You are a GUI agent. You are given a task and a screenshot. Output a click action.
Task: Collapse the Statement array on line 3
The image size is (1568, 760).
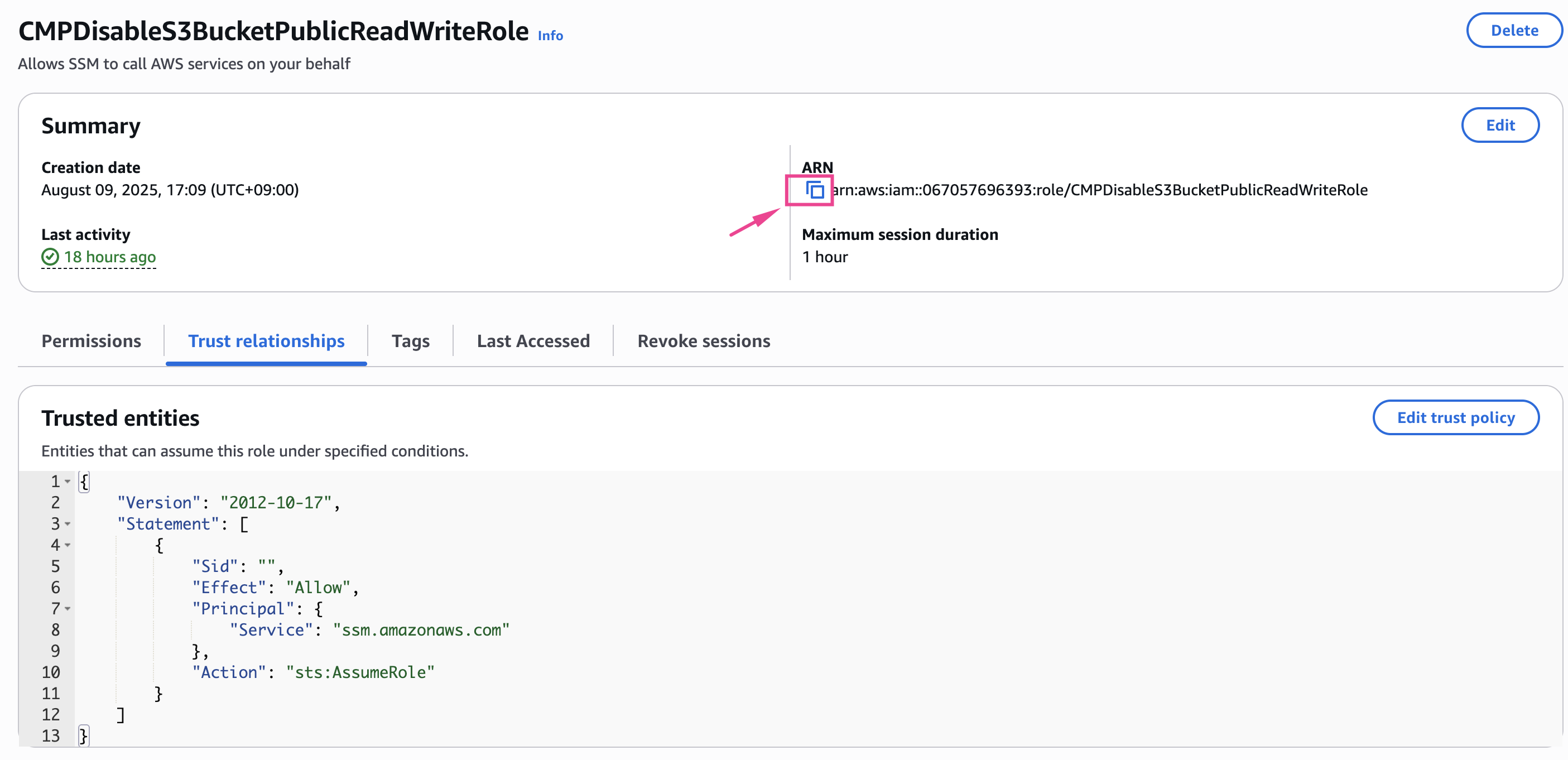tap(68, 524)
